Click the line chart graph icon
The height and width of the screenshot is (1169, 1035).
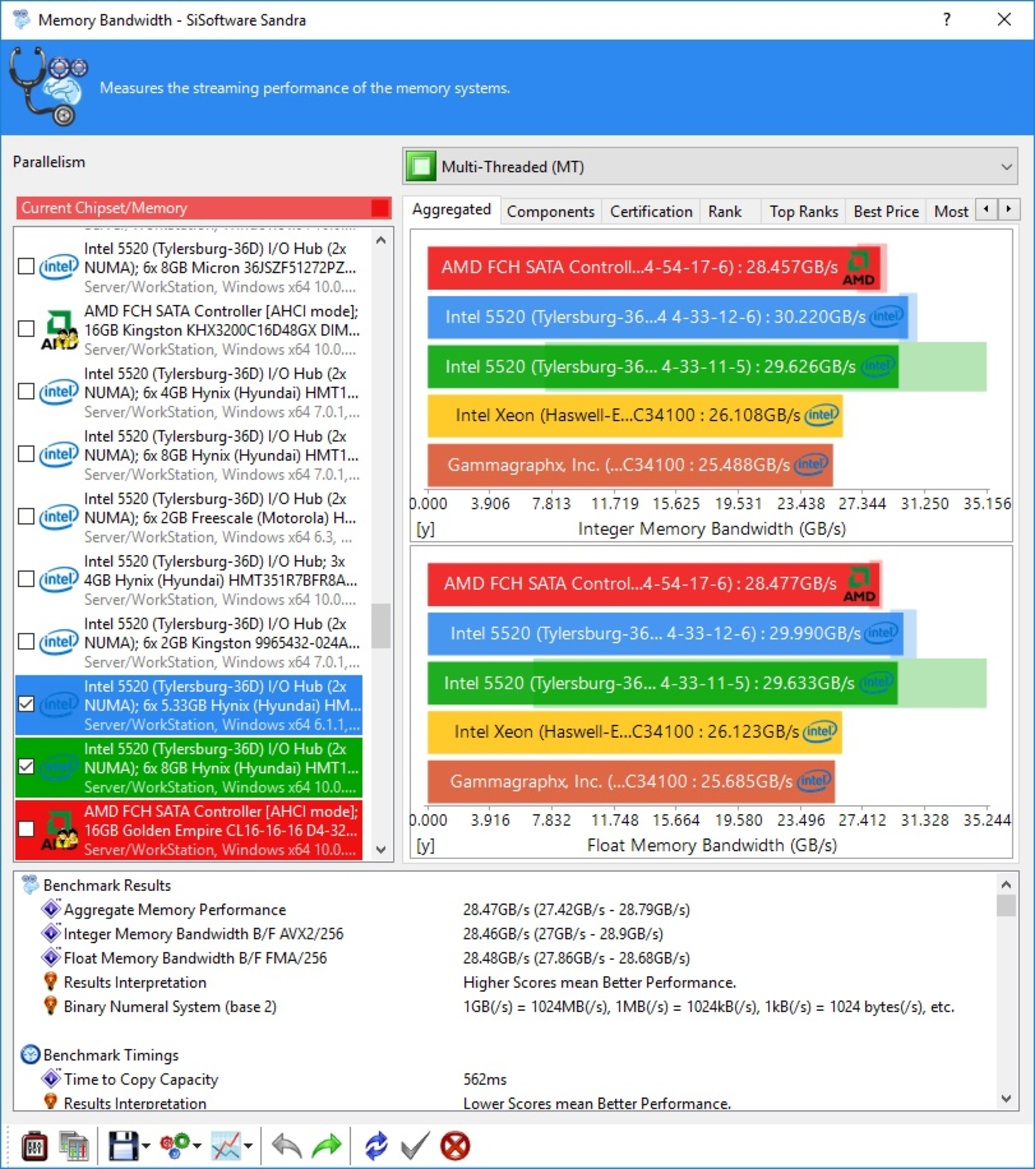coord(226,1146)
